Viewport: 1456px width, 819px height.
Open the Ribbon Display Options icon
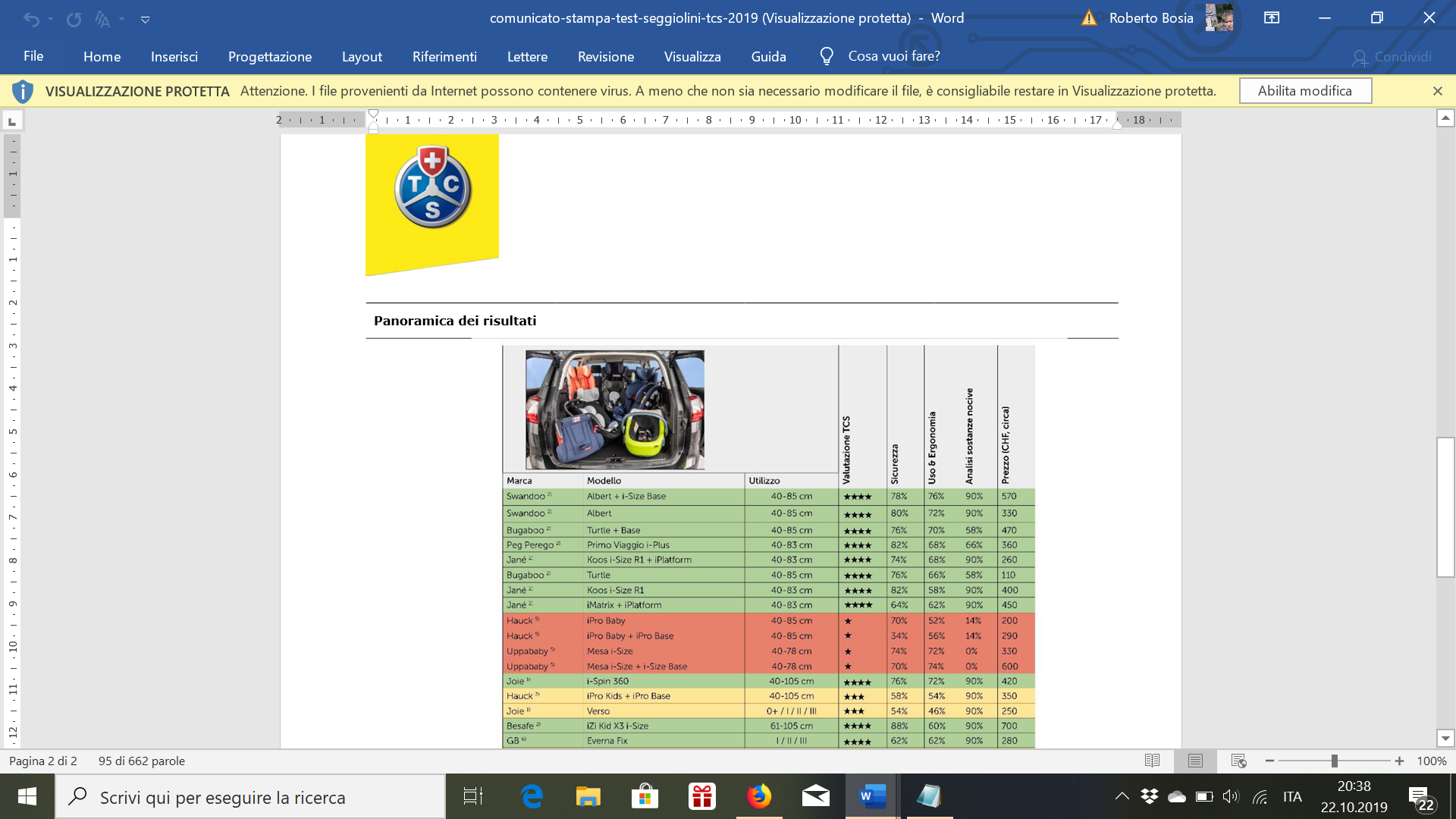[1272, 18]
